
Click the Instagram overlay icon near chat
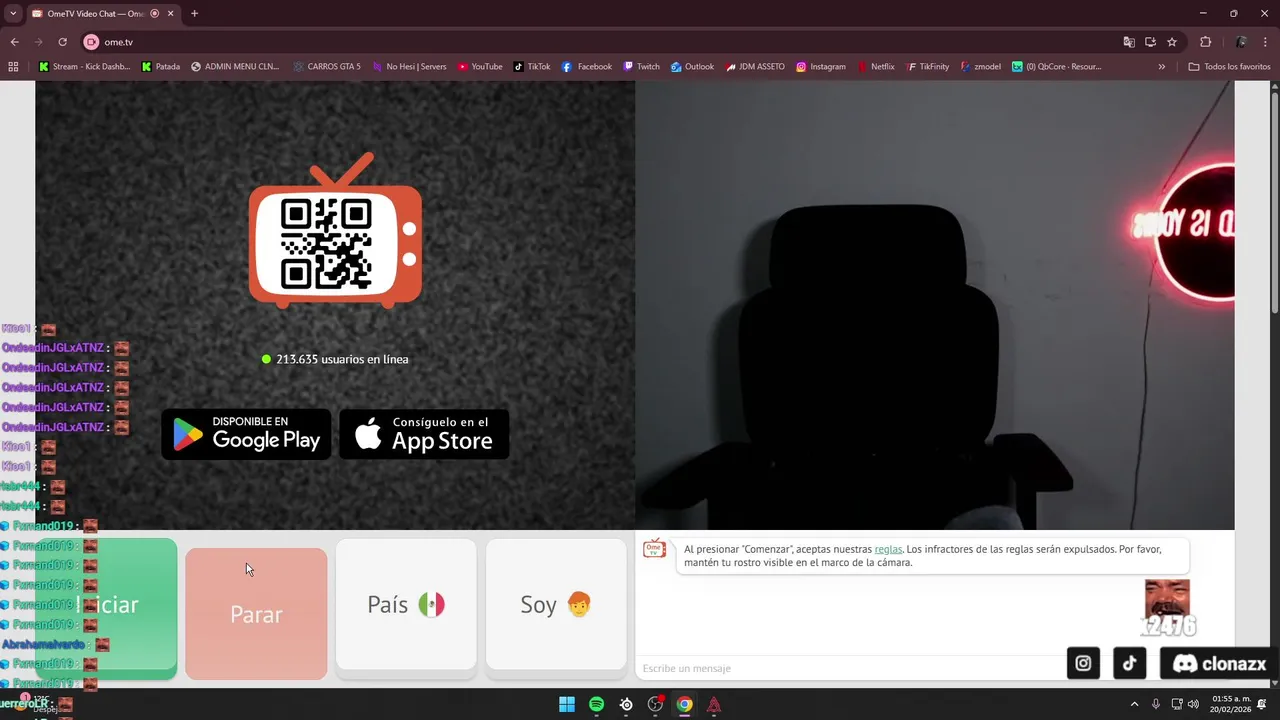1083,663
